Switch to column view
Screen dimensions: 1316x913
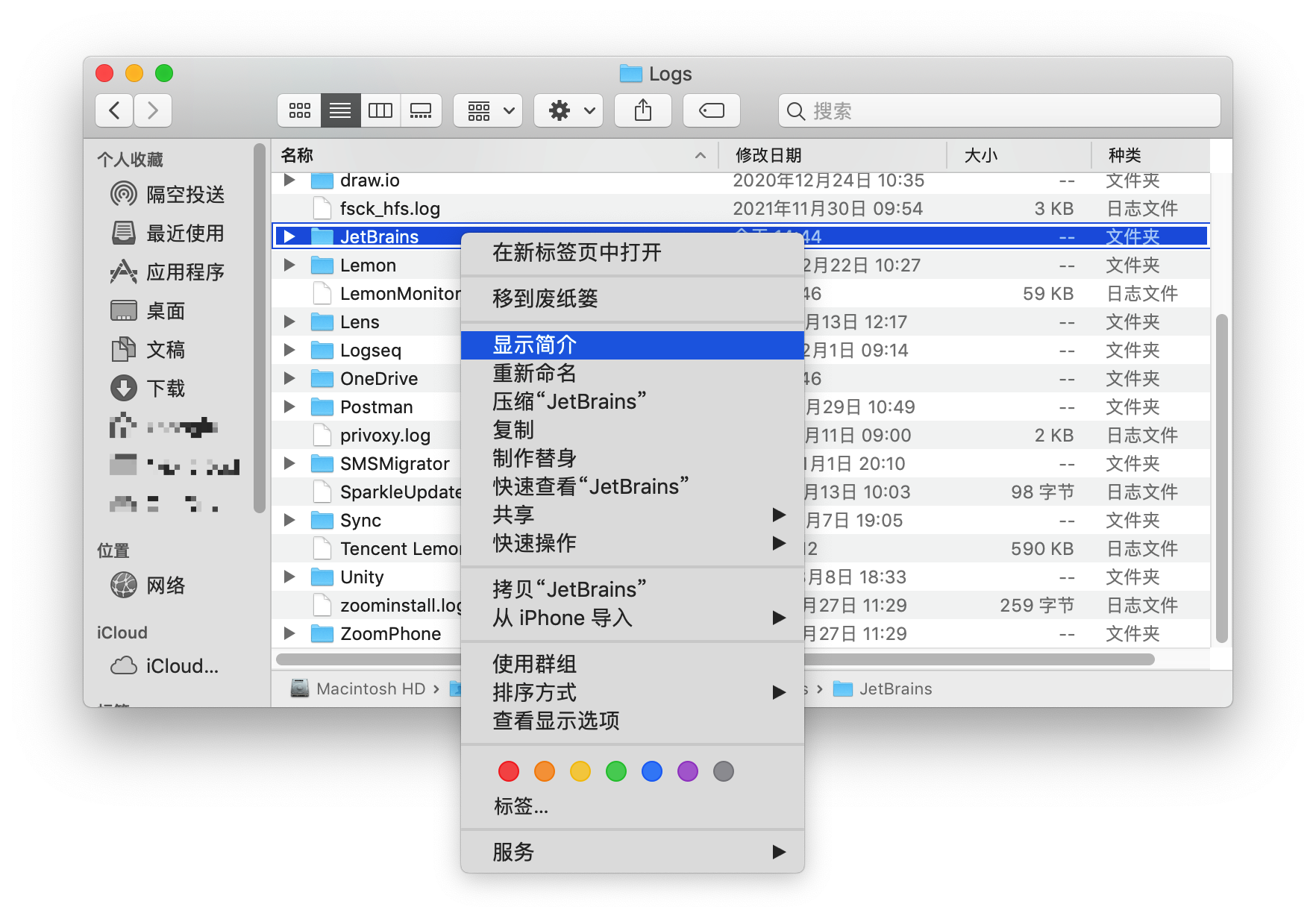[380, 110]
